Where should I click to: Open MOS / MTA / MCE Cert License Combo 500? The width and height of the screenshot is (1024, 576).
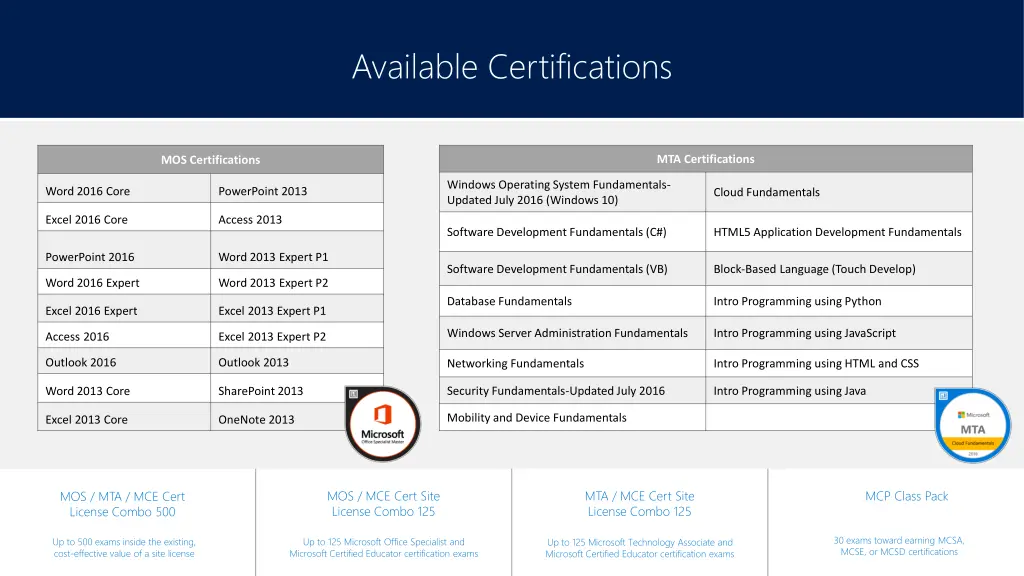(123, 504)
